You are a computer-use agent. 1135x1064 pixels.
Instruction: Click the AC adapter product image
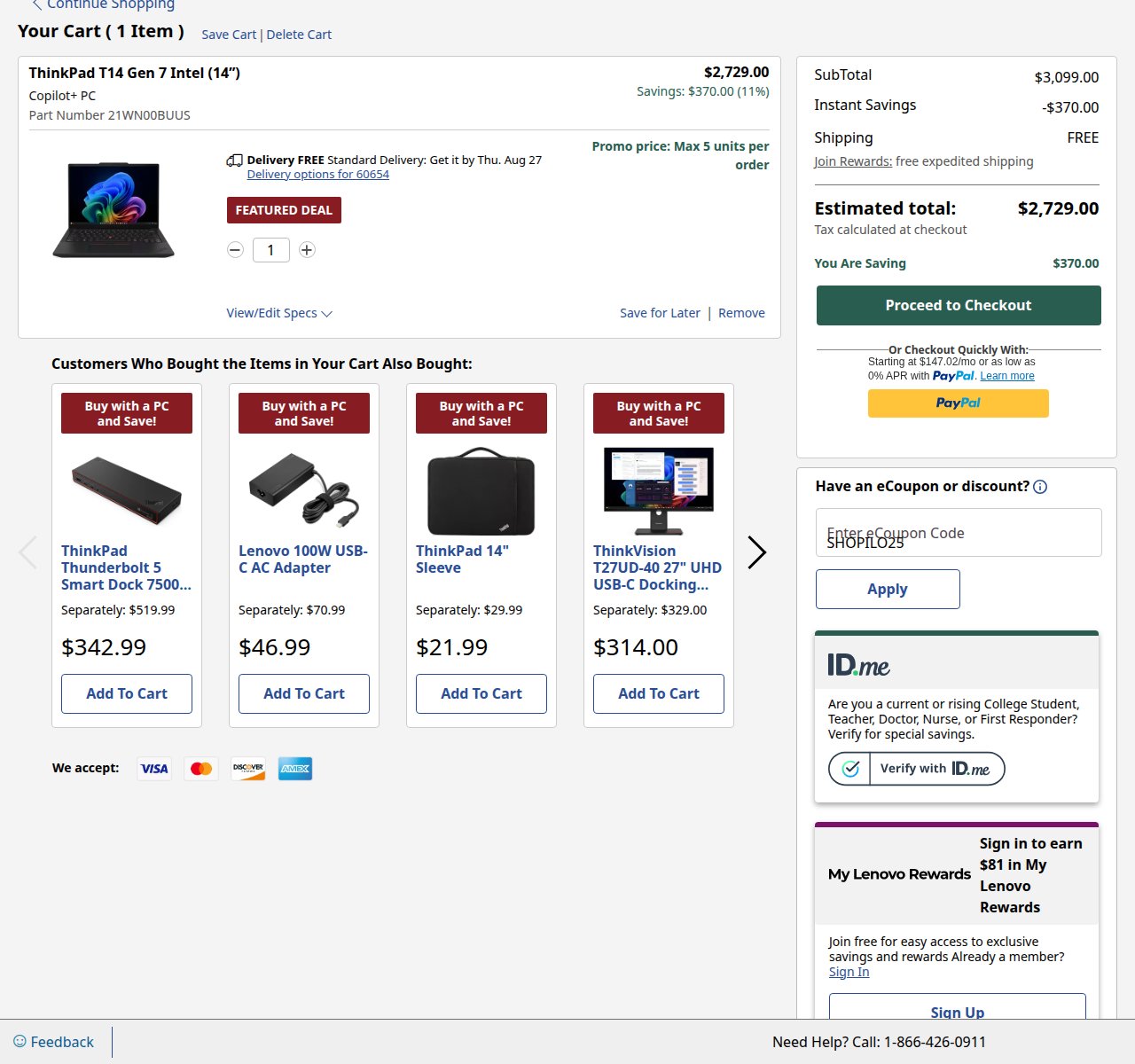(x=304, y=490)
